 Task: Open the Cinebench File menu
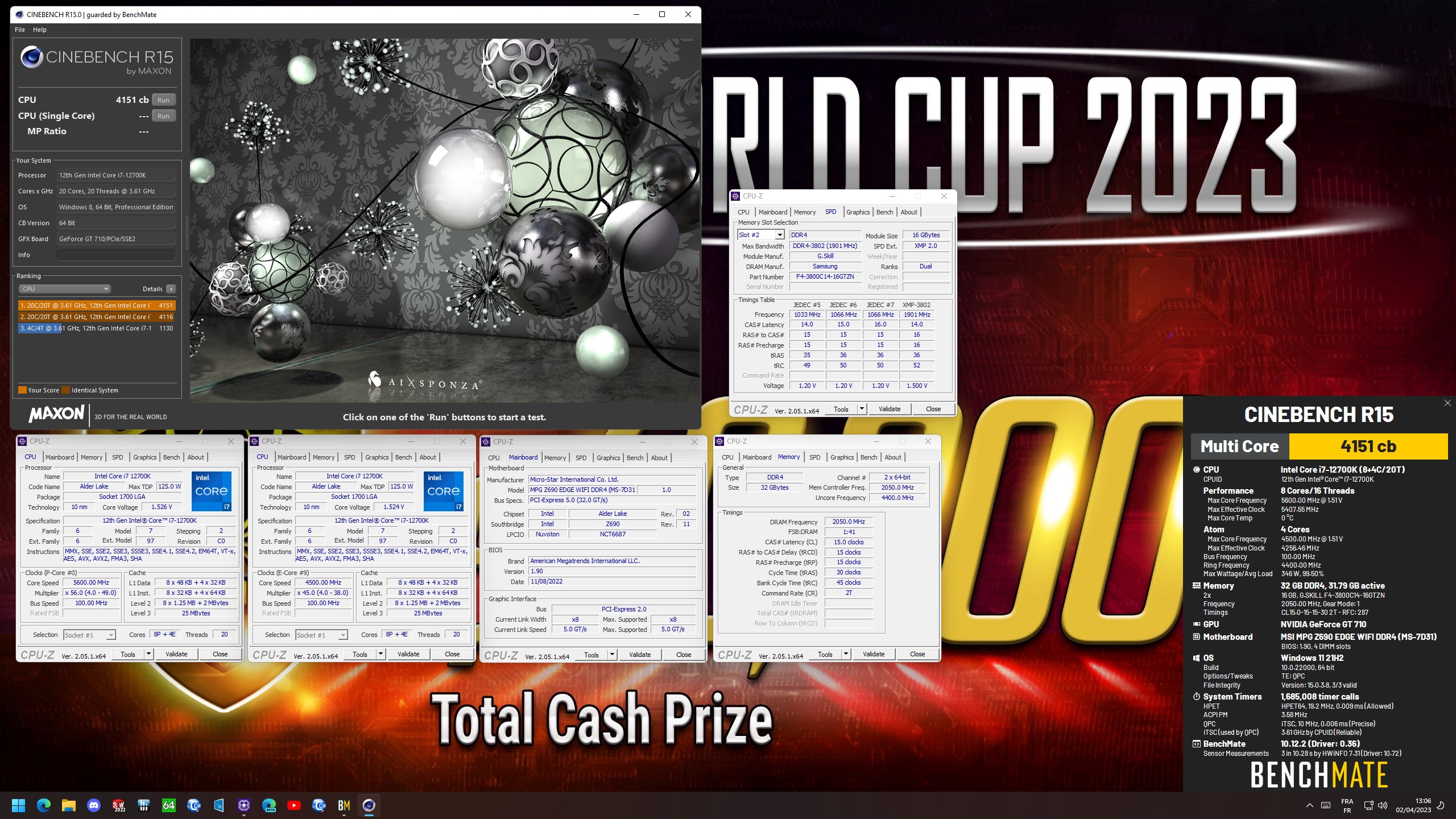[x=20, y=30]
